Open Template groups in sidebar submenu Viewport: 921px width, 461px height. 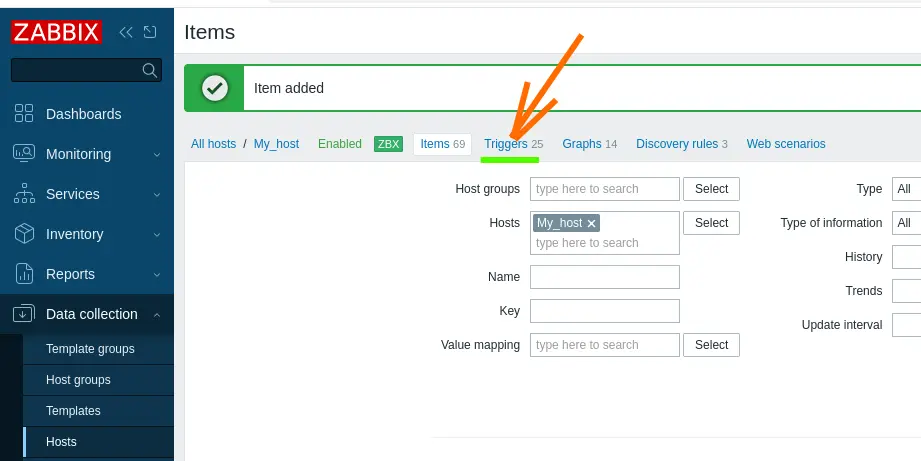90,349
